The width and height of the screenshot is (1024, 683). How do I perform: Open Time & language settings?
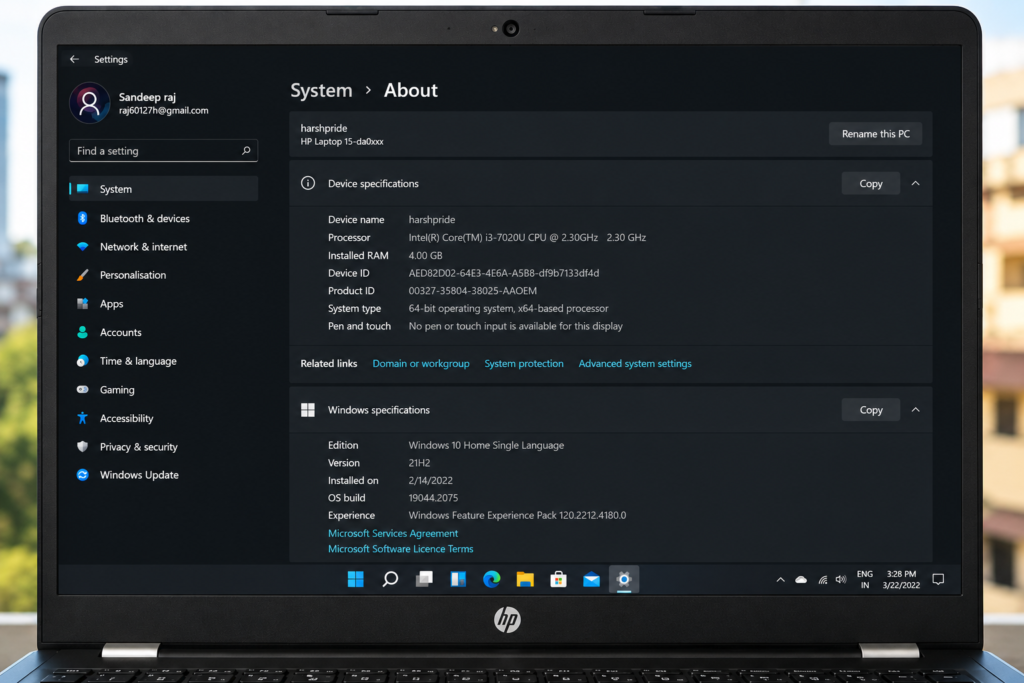pos(163,361)
